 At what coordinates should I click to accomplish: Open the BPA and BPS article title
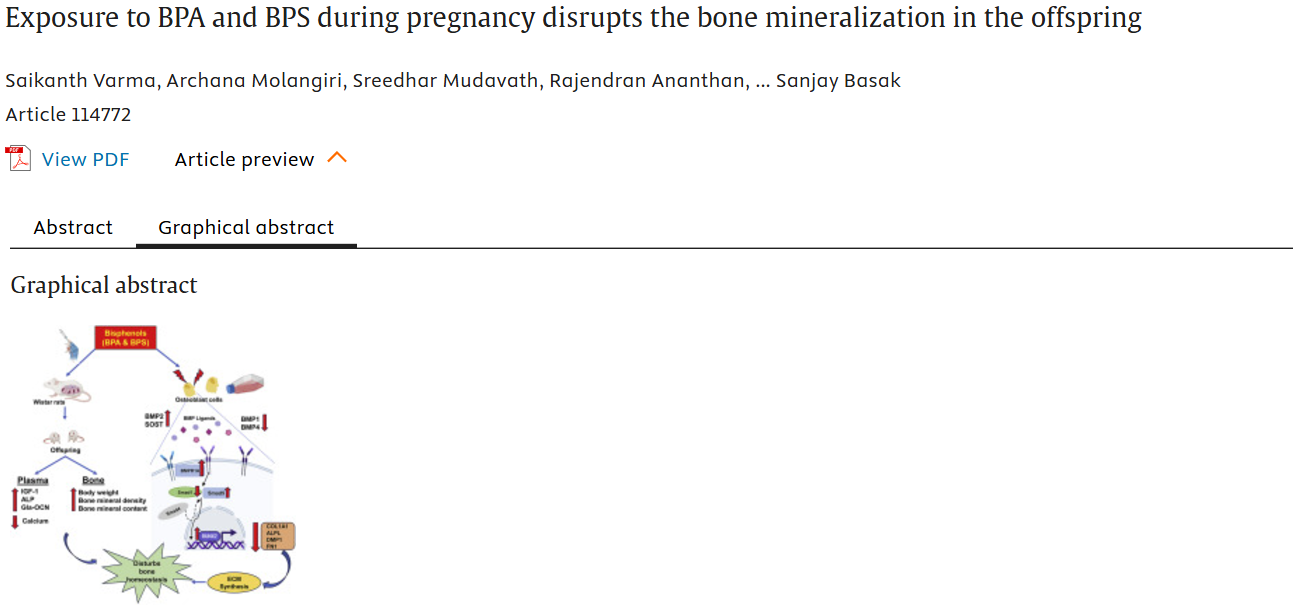coord(573,20)
